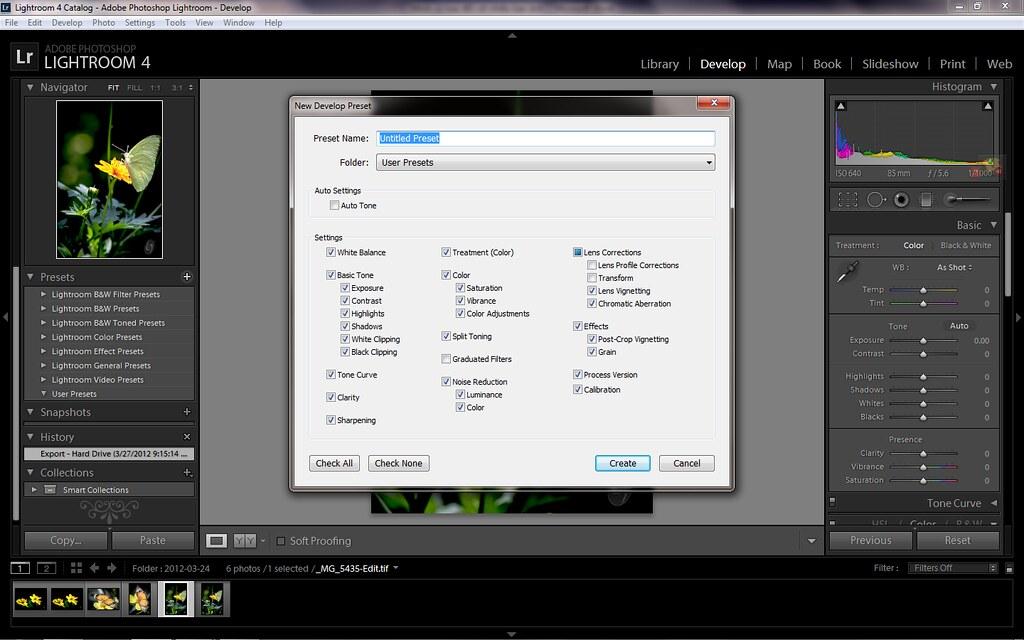Select second window display button 2
This screenshot has height=640, width=1024.
pyautogui.click(x=46, y=568)
